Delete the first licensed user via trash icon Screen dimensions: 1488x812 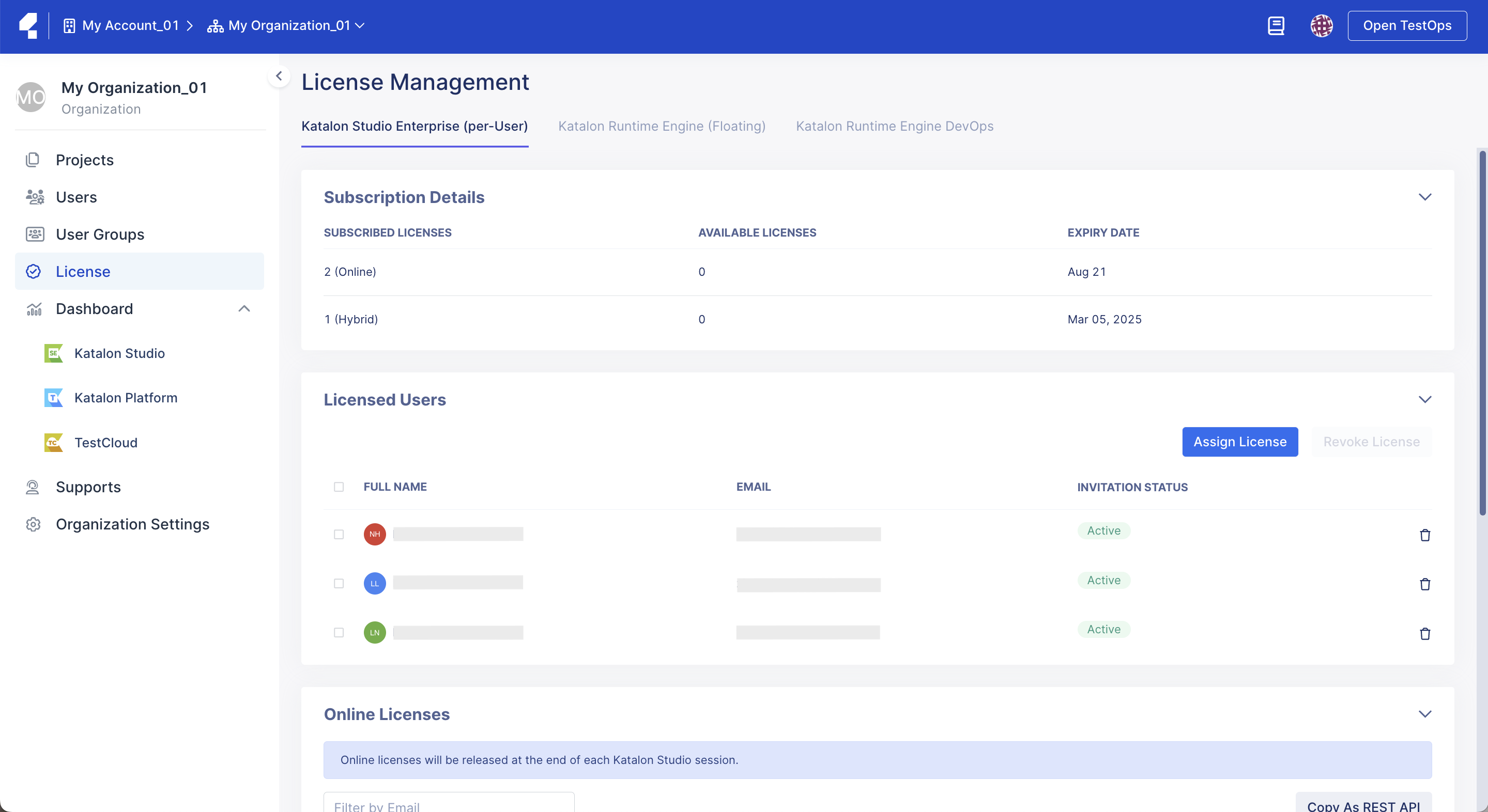(x=1425, y=535)
